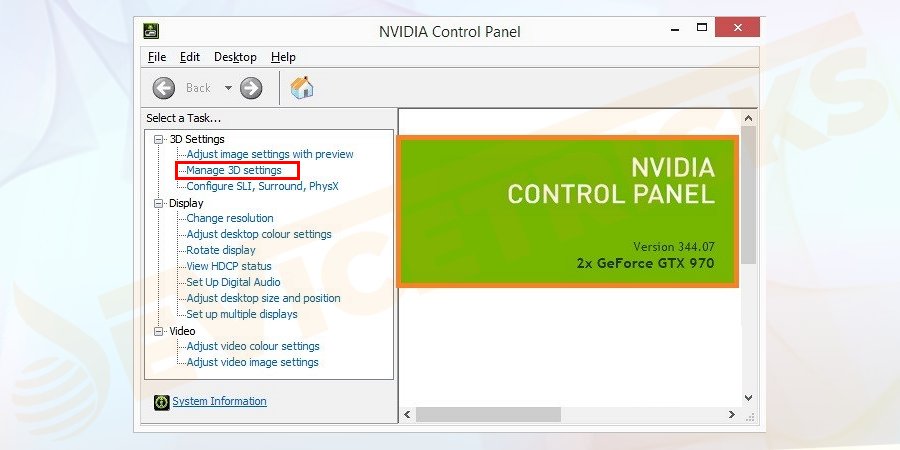Viewport: 900px width, 450px height.
Task: Open Adjust video colour settings
Action: [x=253, y=346]
